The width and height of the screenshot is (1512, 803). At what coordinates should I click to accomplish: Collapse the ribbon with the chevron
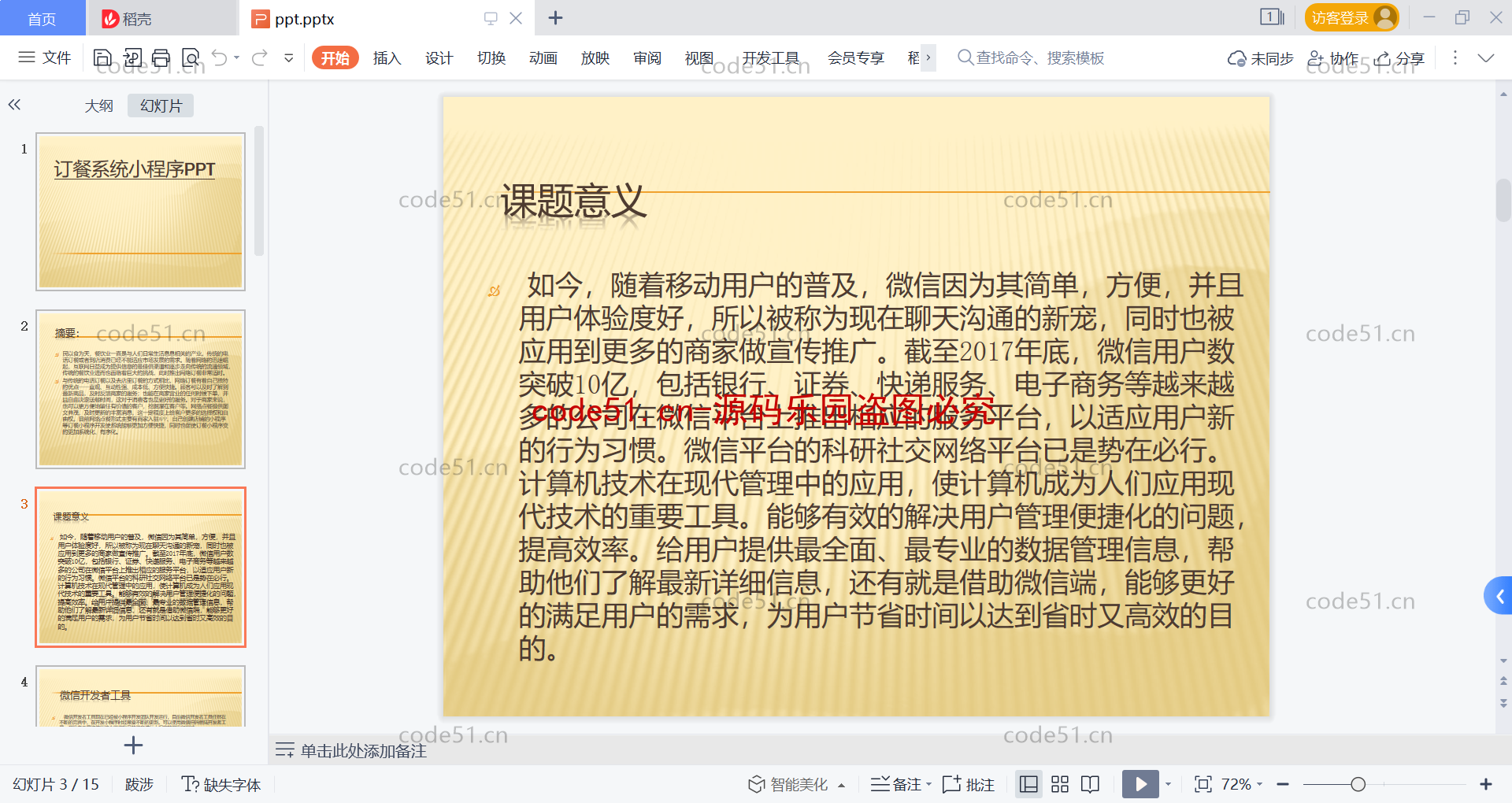(1486, 57)
